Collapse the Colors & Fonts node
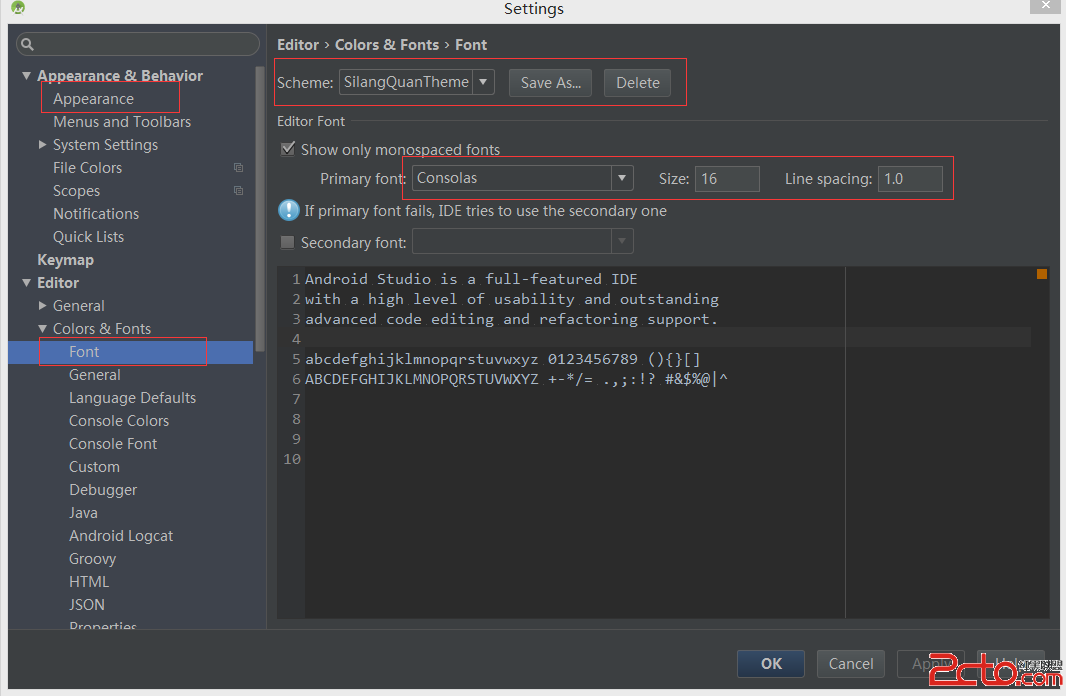This screenshot has height=696, width=1066. click(x=42, y=329)
